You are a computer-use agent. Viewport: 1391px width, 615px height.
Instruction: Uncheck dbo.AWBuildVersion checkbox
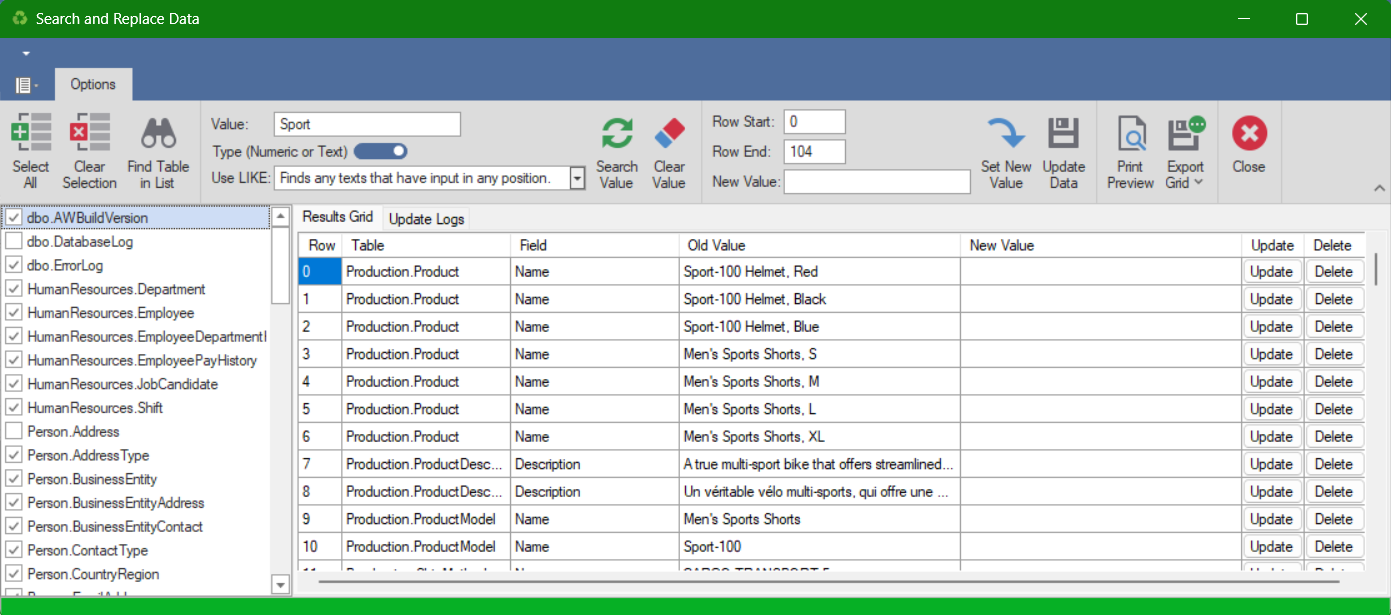(x=14, y=218)
